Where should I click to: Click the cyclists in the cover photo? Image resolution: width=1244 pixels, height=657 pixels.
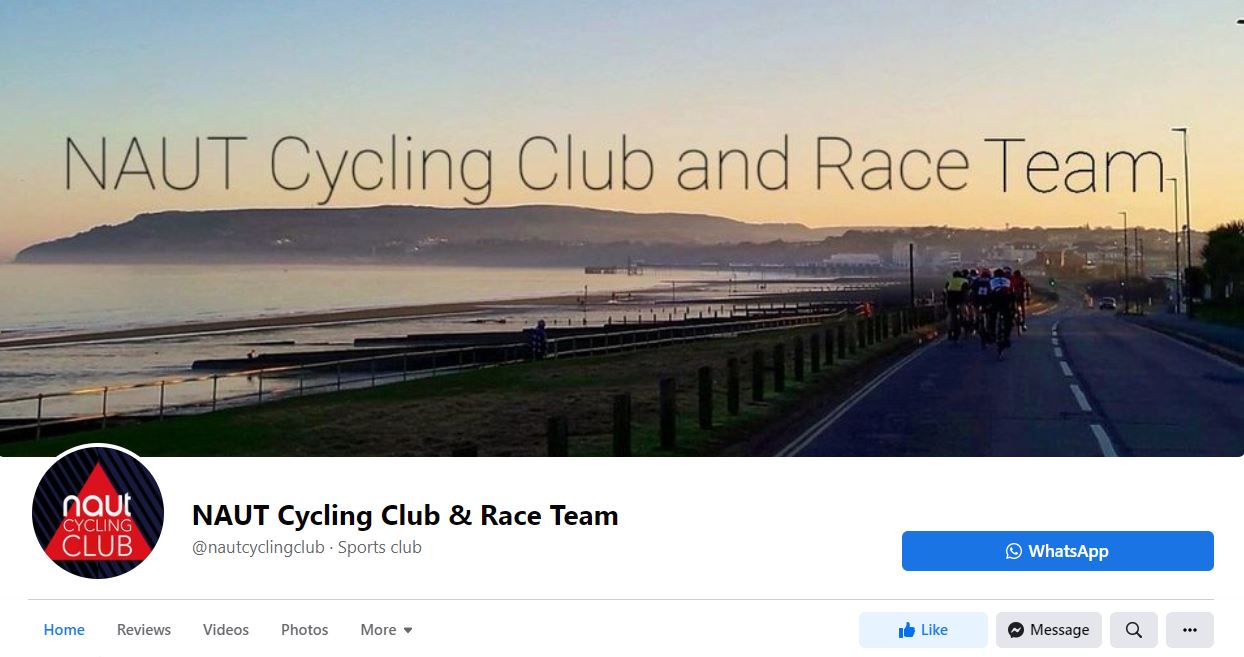coord(987,308)
